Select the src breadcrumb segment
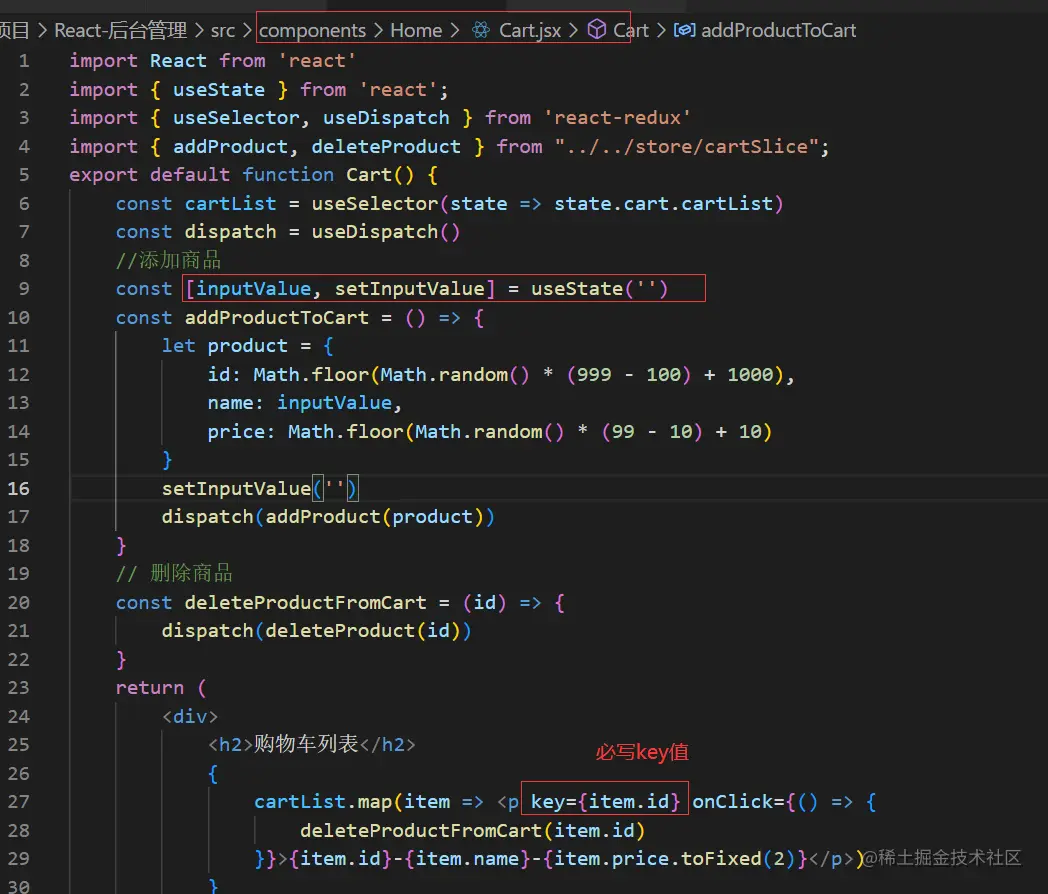Screen dimensions: 1048x894 tap(223, 31)
